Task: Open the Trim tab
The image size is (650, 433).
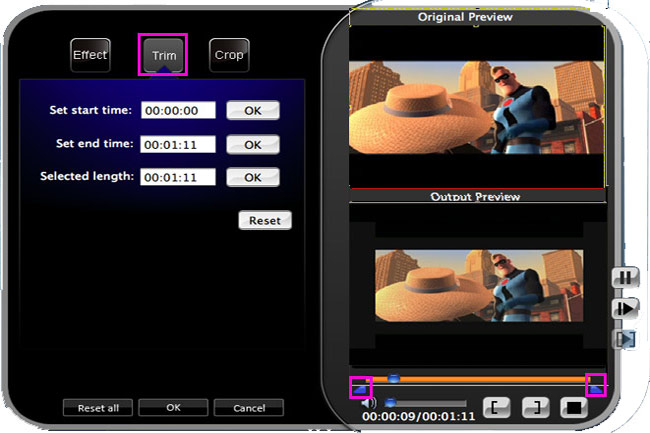Action: (163, 55)
